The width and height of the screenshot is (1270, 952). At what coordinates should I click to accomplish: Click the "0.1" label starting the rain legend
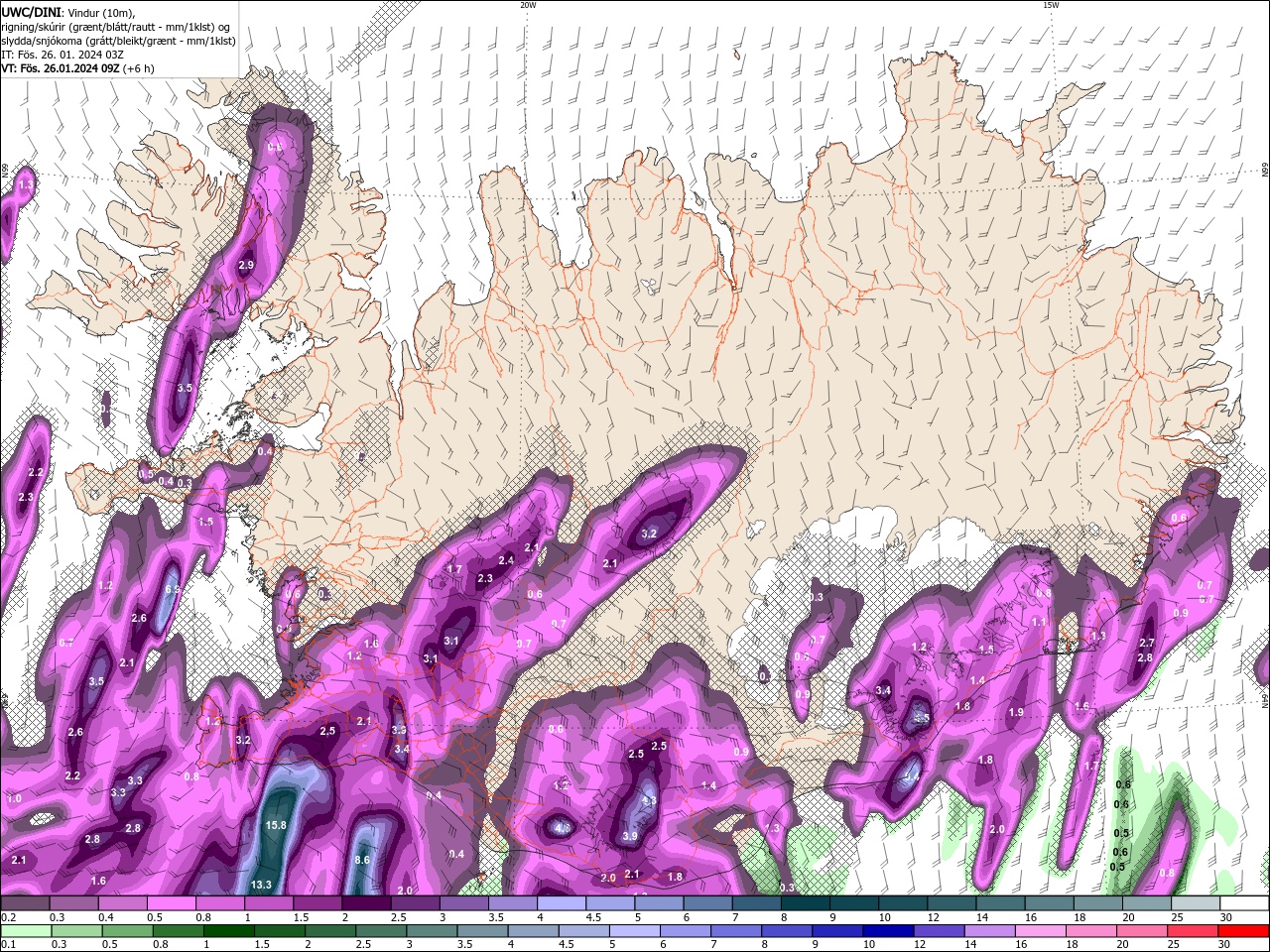tap(8, 945)
